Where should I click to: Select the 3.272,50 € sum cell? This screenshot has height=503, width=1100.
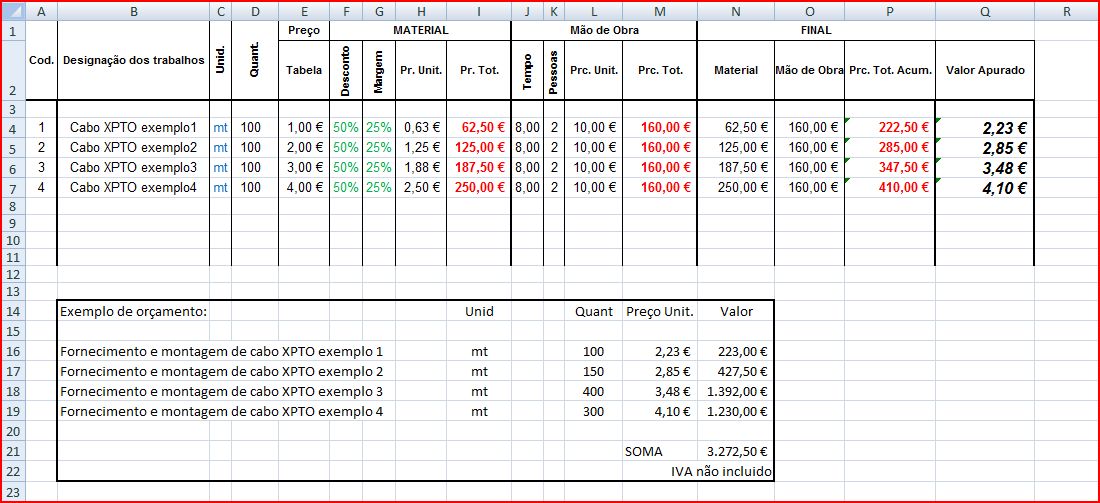[x=736, y=452]
